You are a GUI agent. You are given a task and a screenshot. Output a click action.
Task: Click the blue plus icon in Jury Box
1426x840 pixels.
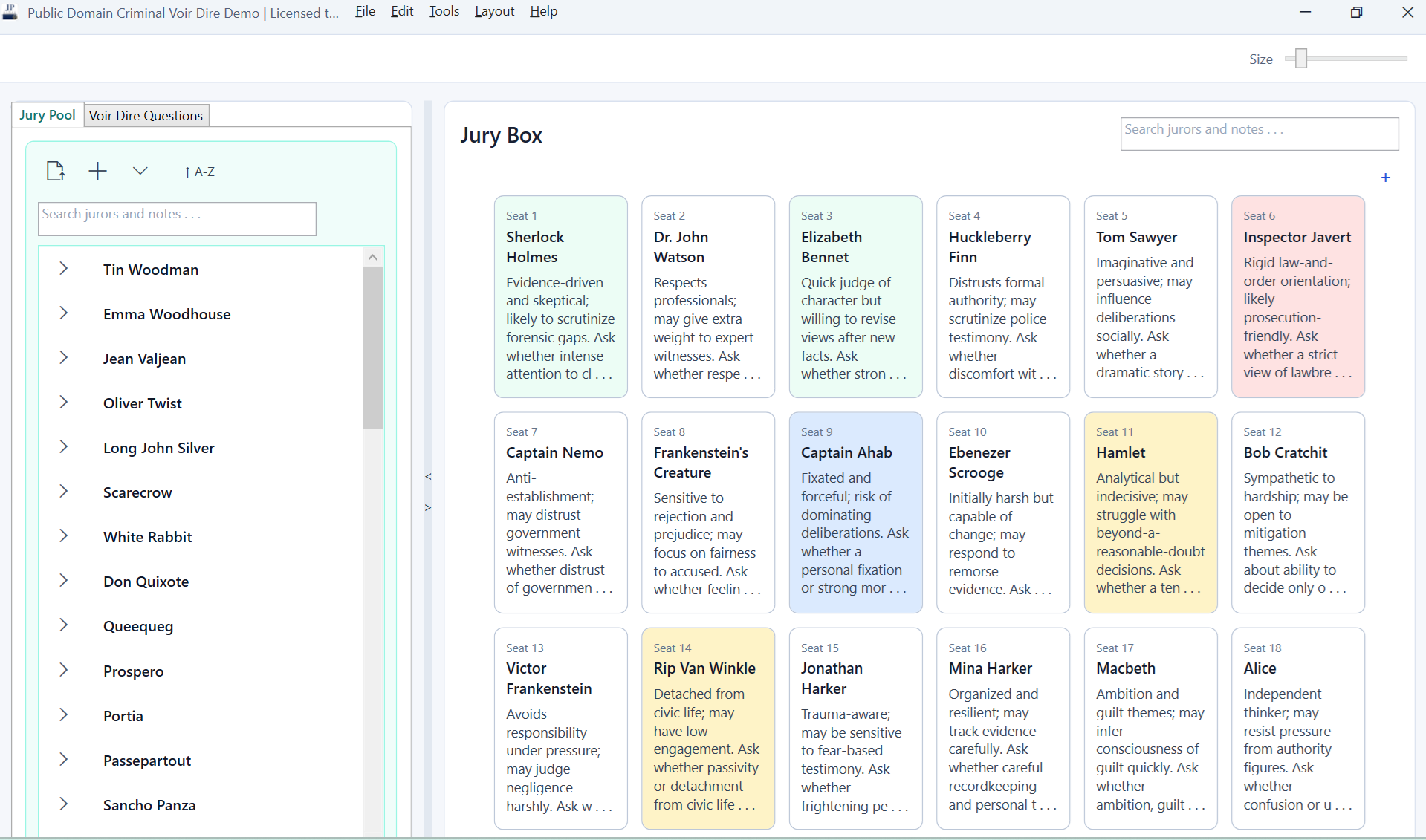pyautogui.click(x=1385, y=178)
